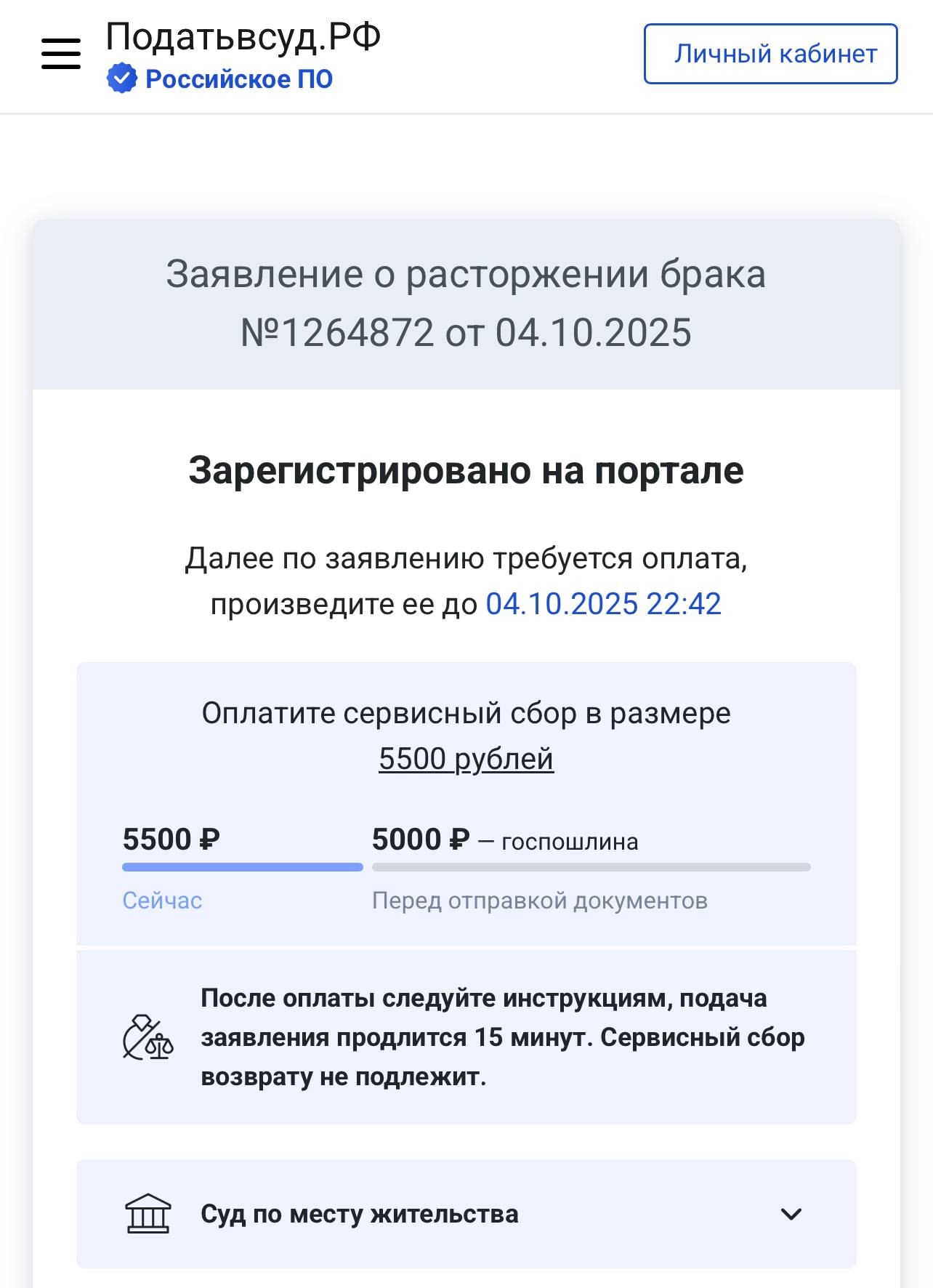
Task: Open Личный кабинет
Action: (x=770, y=54)
